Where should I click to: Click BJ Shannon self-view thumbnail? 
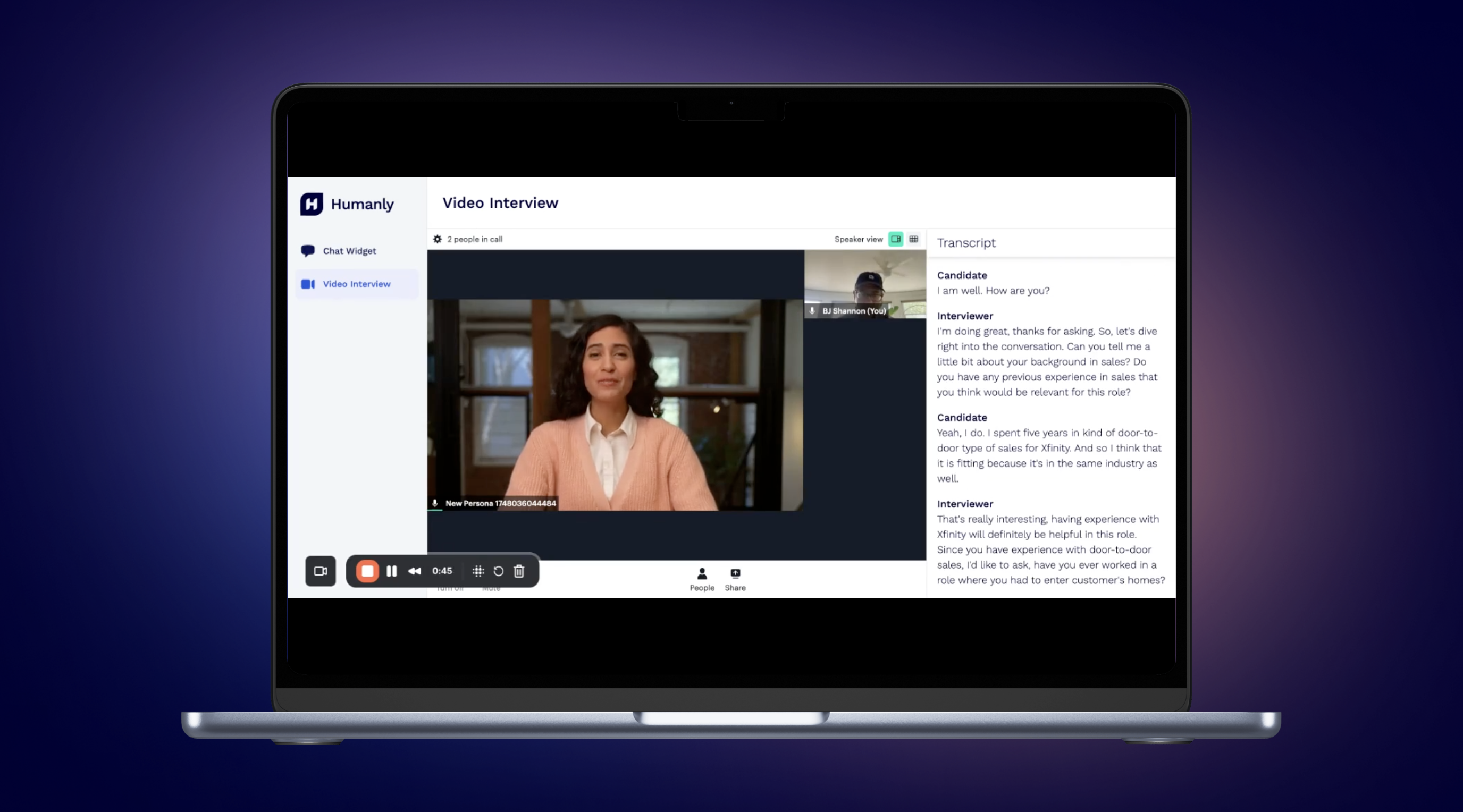tap(864, 284)
